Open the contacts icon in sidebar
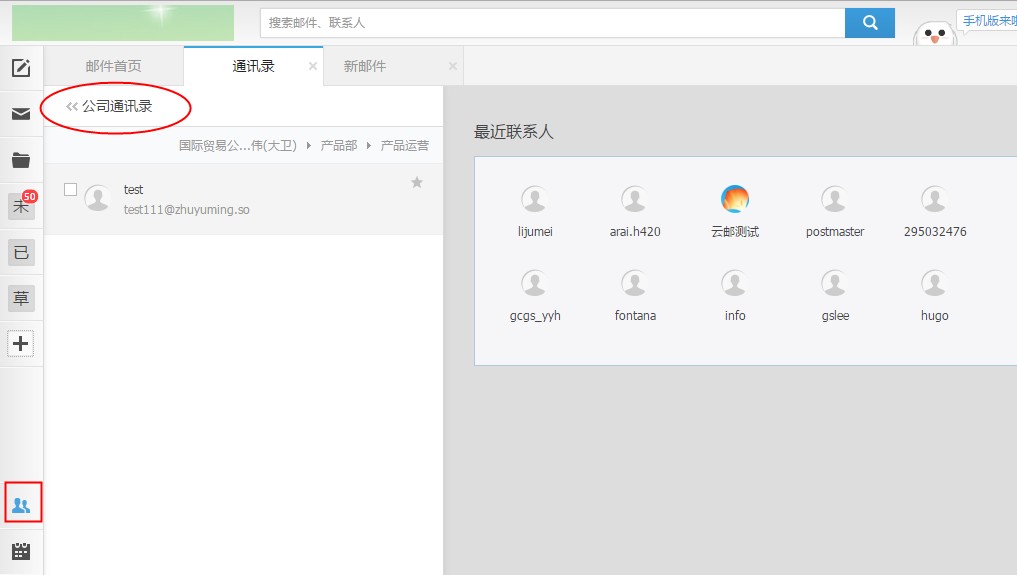 (22, 505)
